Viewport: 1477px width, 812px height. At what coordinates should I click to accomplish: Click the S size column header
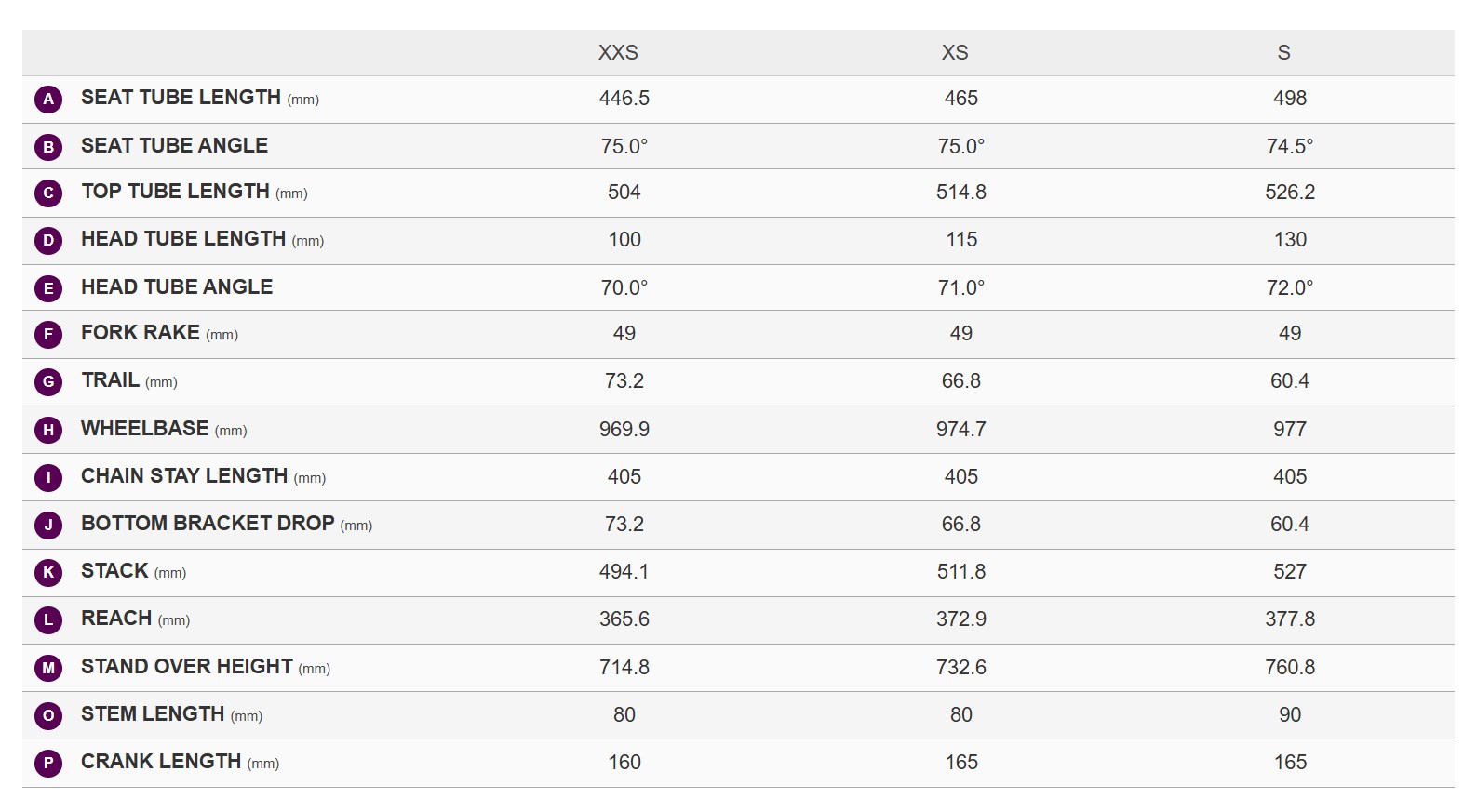pyautogui.click(x=1283, y=53)
